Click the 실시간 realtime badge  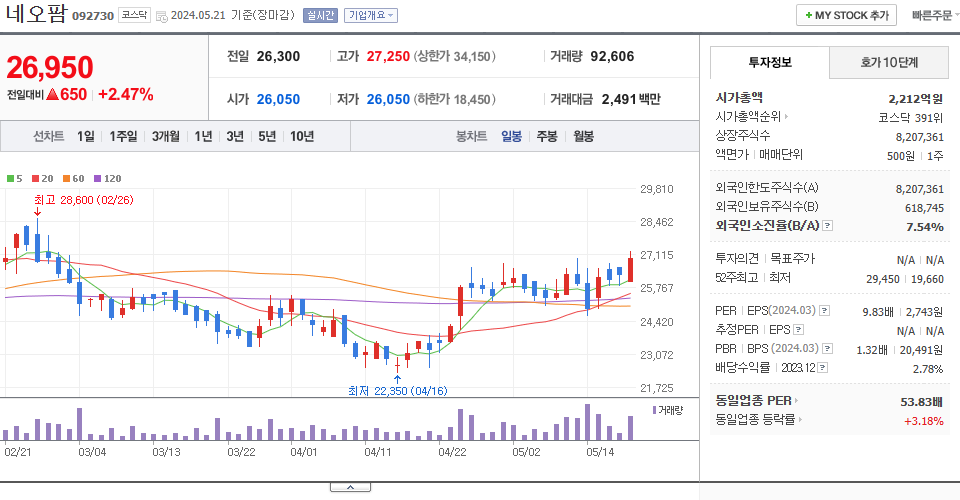pyautogui.click(x=320, y=15)
